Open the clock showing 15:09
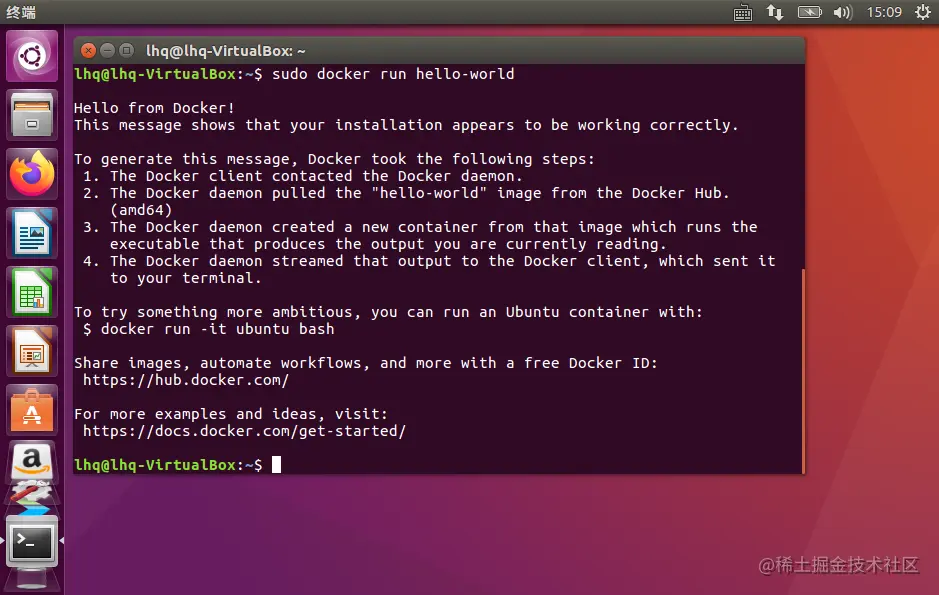Screen dimensions: 939x595 point(884,13)
